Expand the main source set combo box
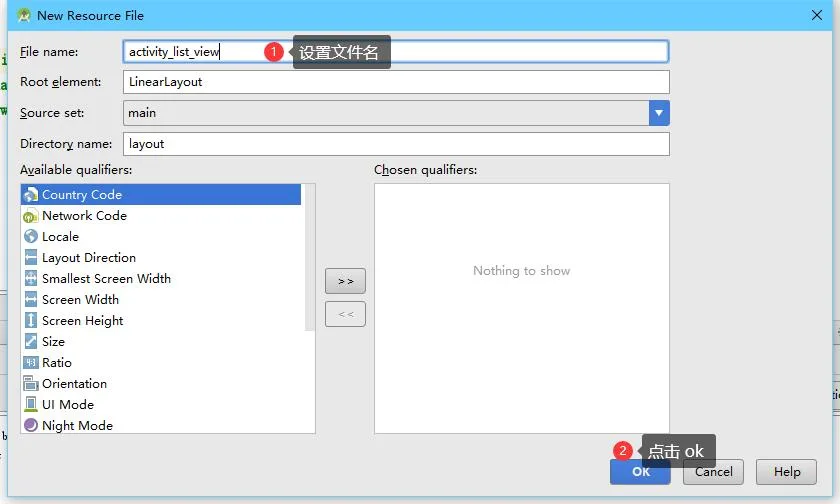 tap(396, 113)
